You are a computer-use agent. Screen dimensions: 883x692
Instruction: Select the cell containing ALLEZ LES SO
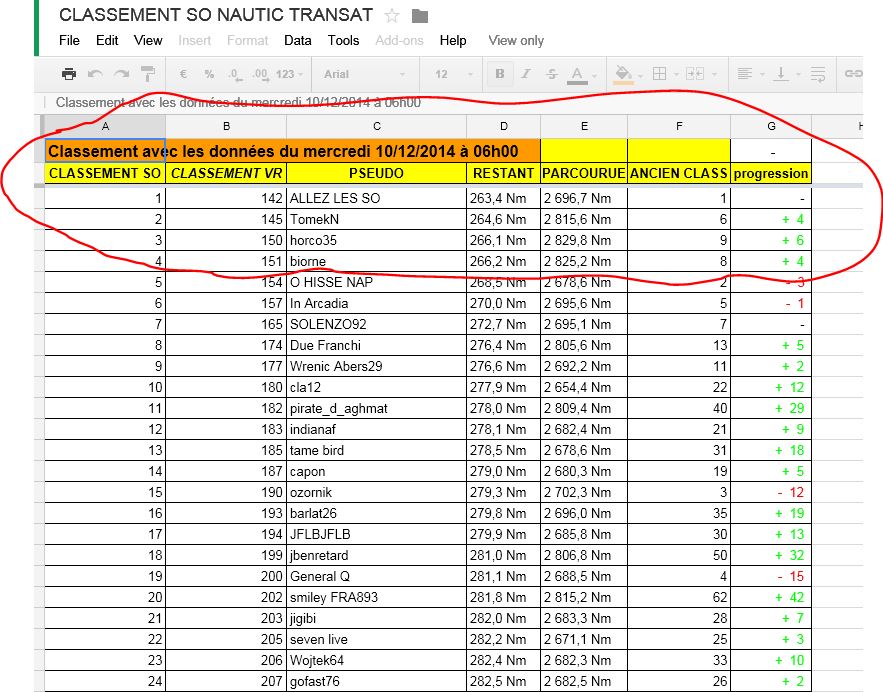[x=375, y=198]
